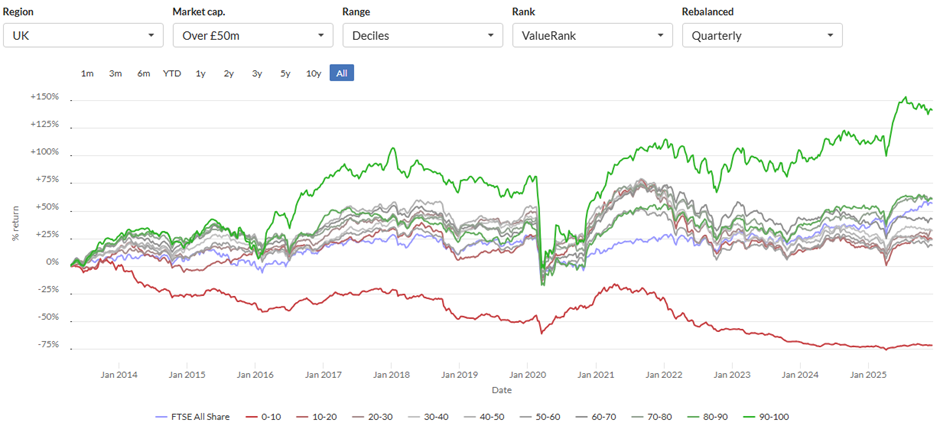Screen dimensions: 940x426
Task: Open the Range dropdown showing Deciles
Action: 423,35
